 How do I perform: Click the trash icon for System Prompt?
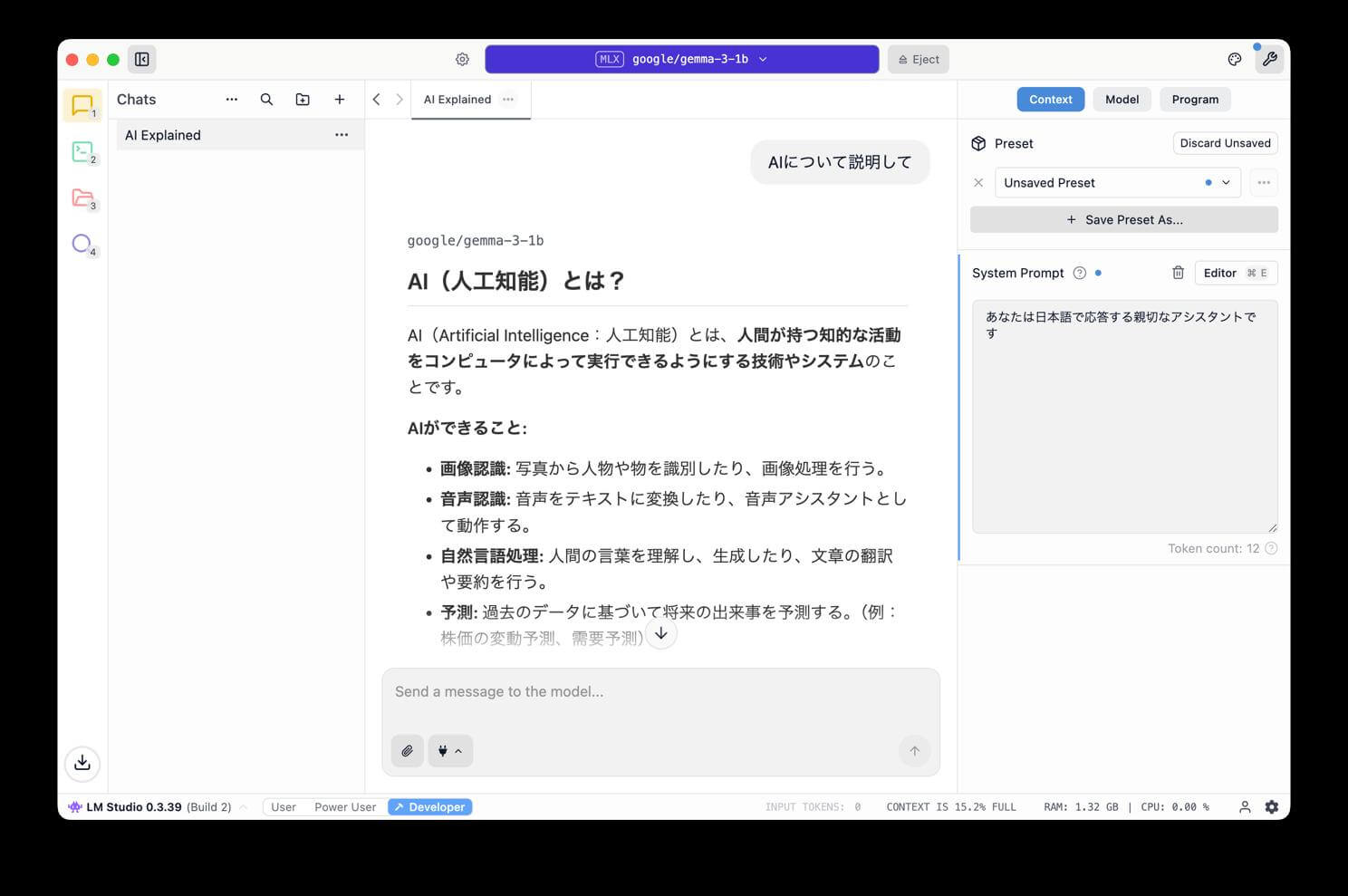[1178, 273]
